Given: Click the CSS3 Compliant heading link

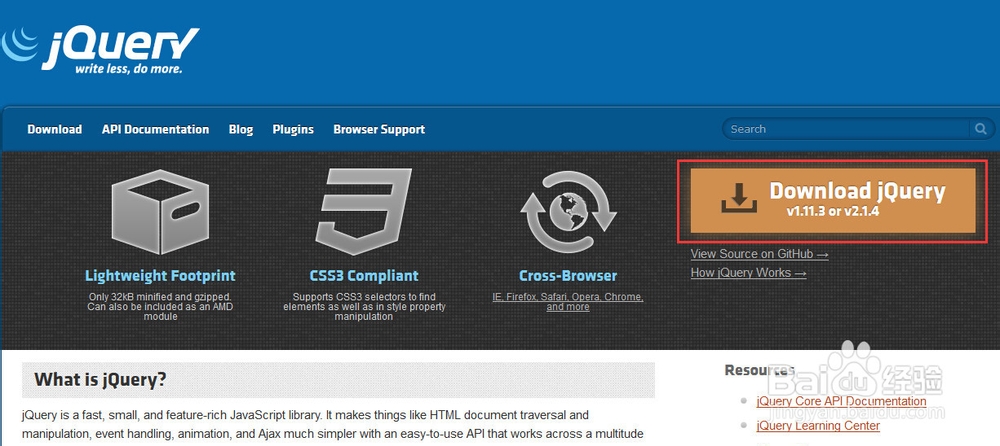Looking at the screenshot, I should coord(364,276).
